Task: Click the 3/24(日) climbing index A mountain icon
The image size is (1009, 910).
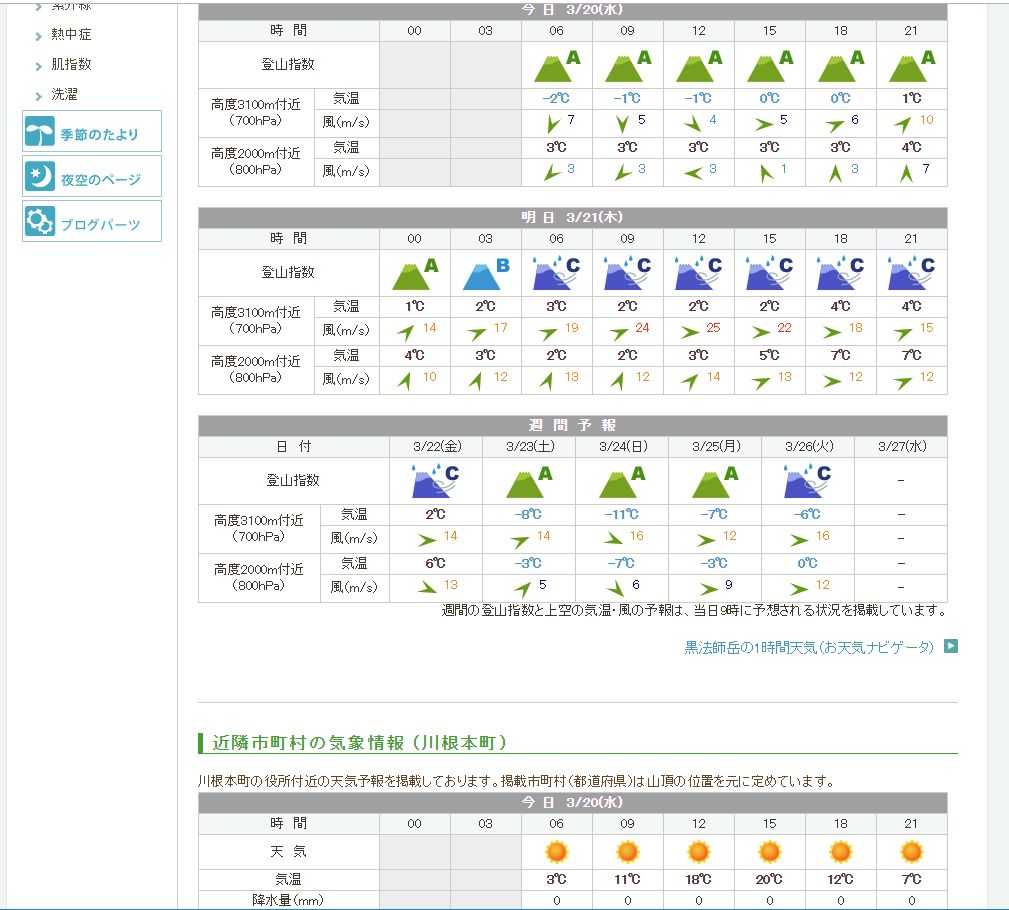Action: point(622,481)
